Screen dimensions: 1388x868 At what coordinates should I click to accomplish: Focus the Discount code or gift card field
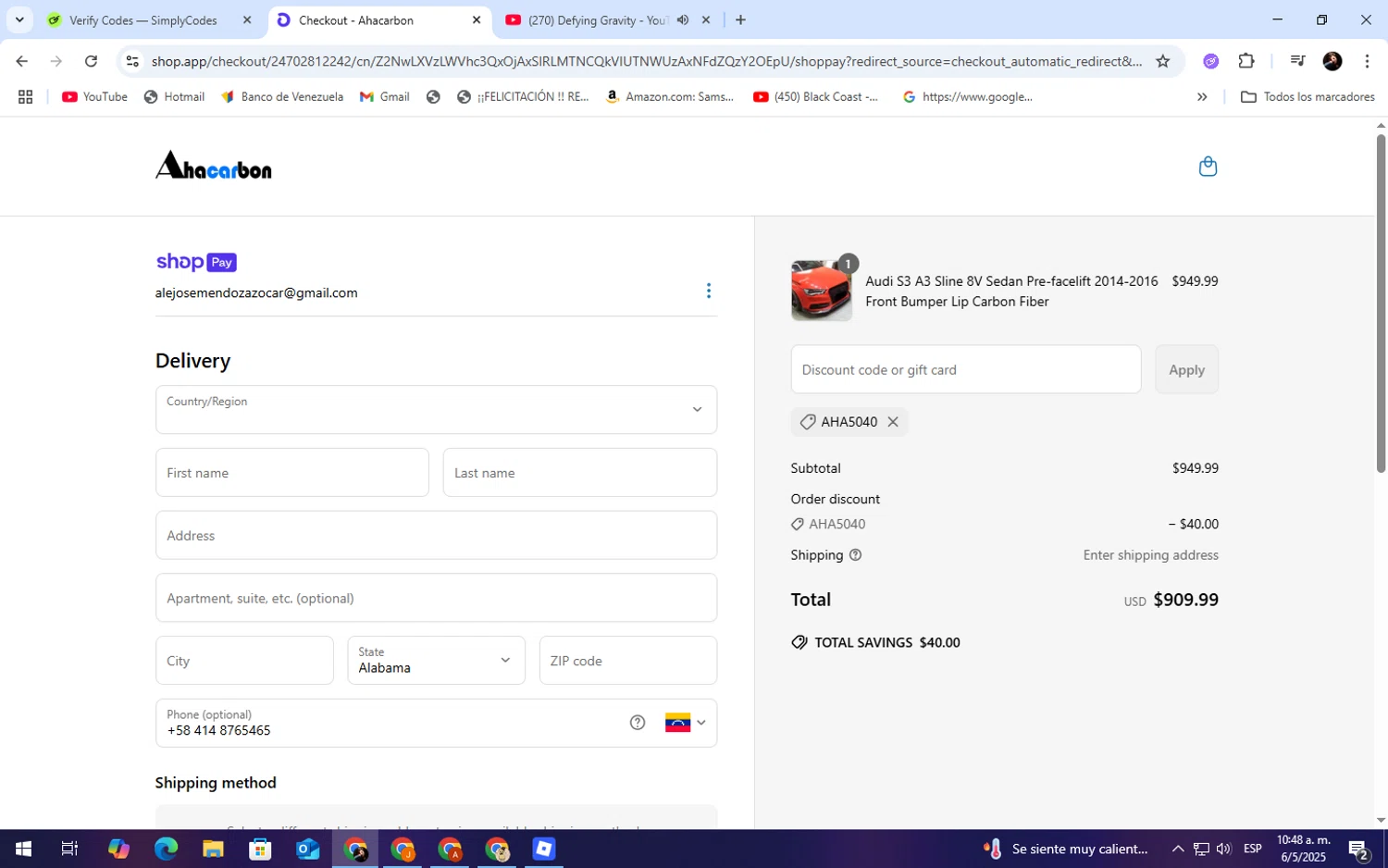966,369
